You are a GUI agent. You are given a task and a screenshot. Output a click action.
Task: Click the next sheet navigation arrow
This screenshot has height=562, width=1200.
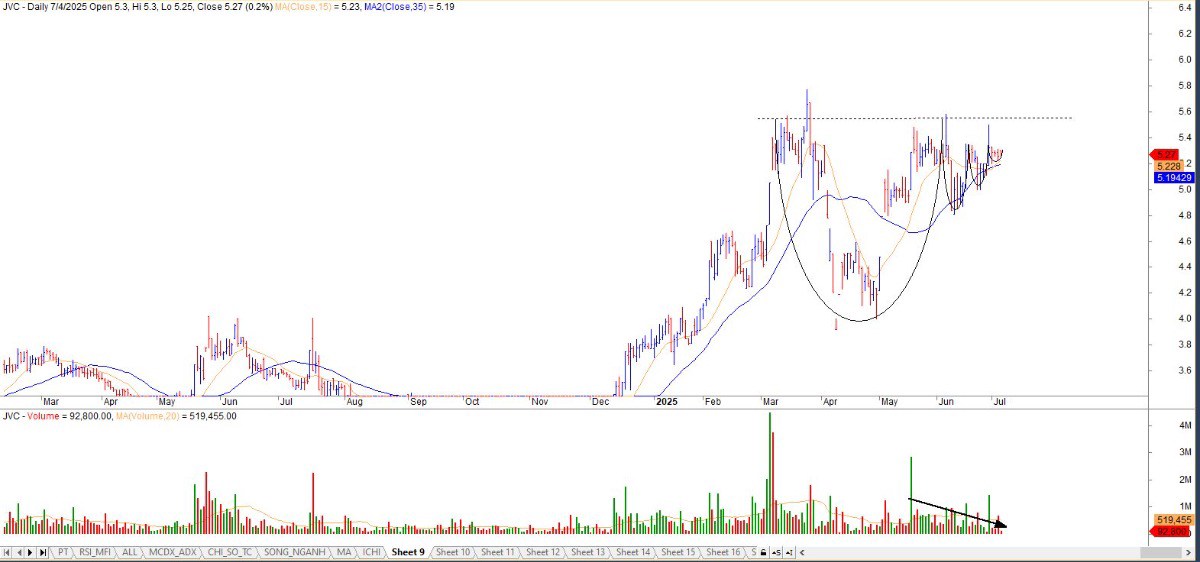coord(31,552)
